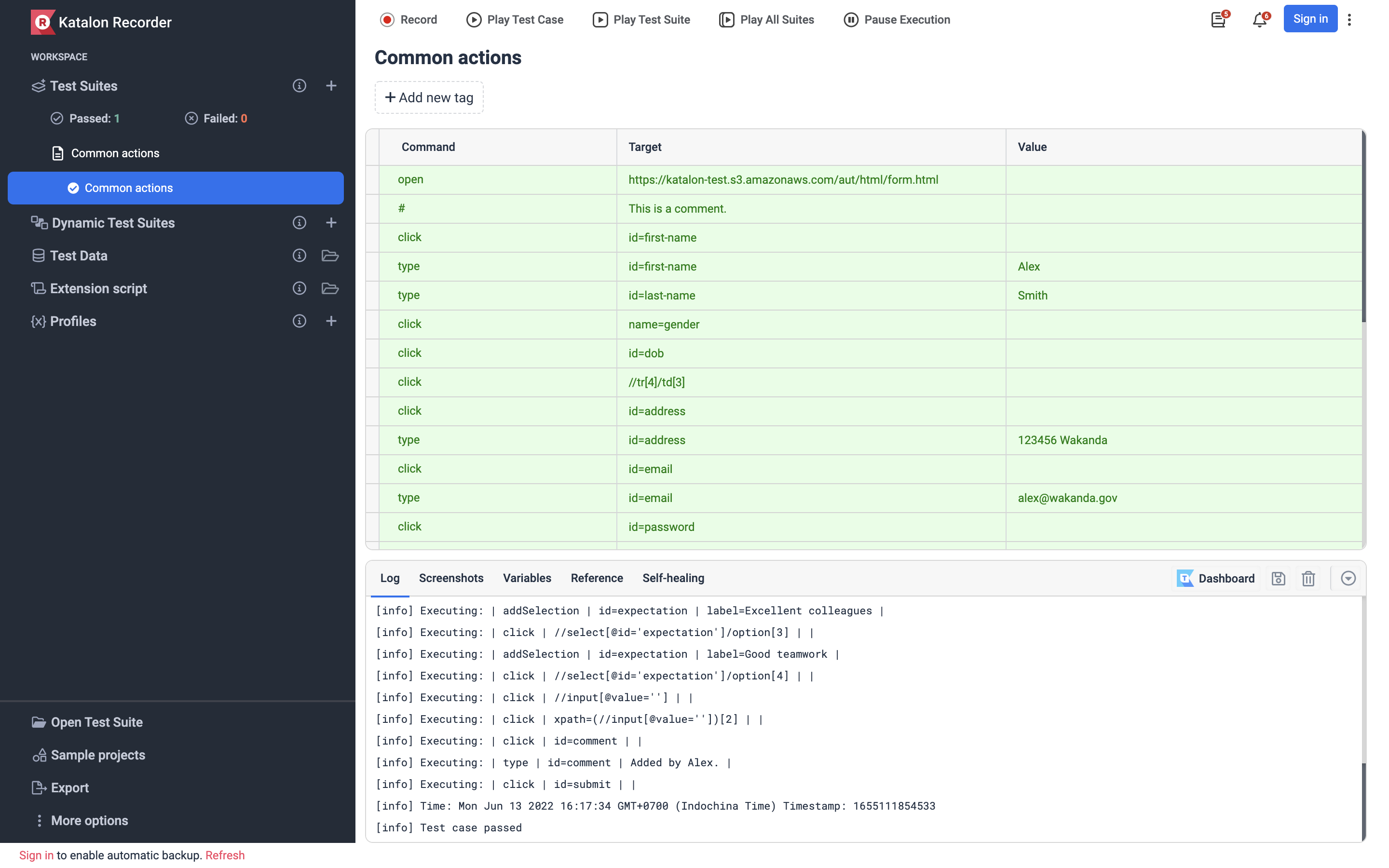
Task: Collapse the log panel with circular chevron
Action: 1348,578
